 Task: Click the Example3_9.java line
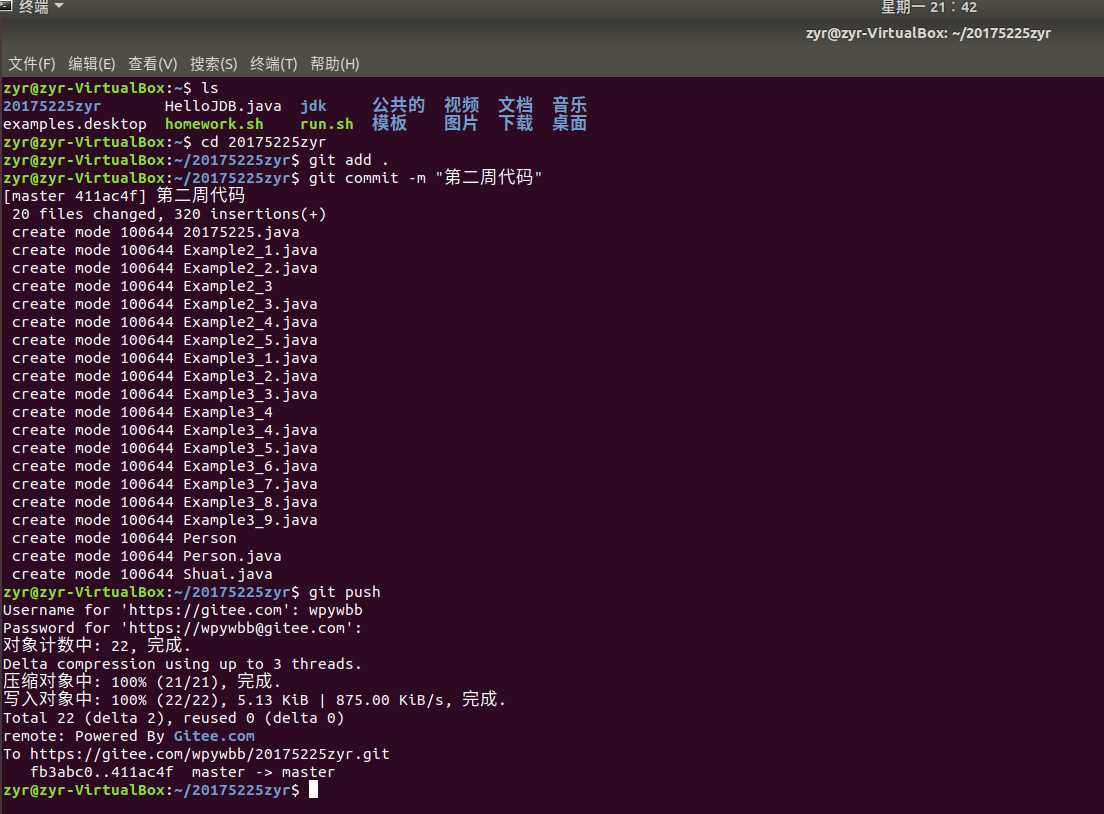[165, 520]
